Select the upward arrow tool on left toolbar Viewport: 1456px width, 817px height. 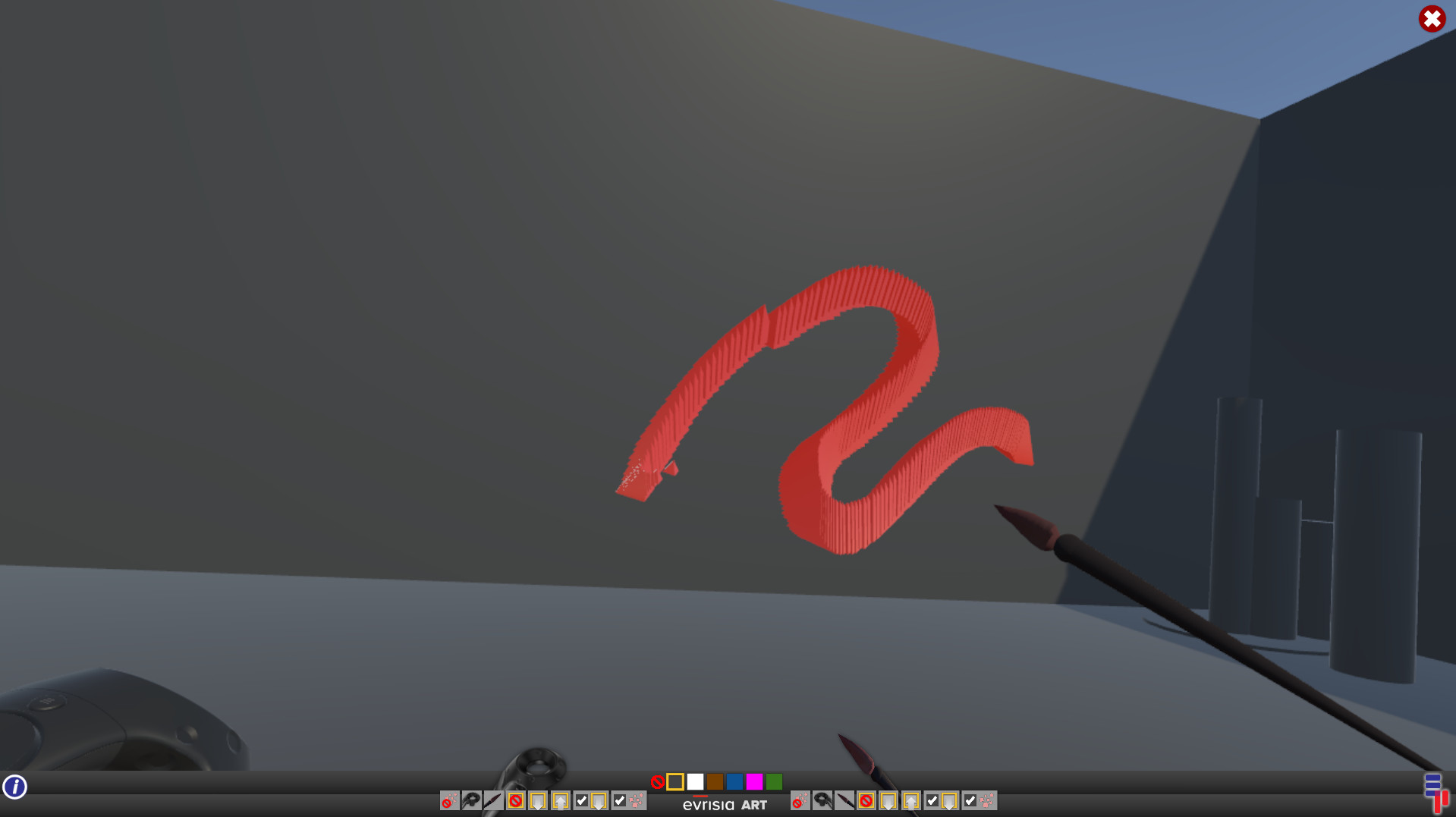[560, 802]
